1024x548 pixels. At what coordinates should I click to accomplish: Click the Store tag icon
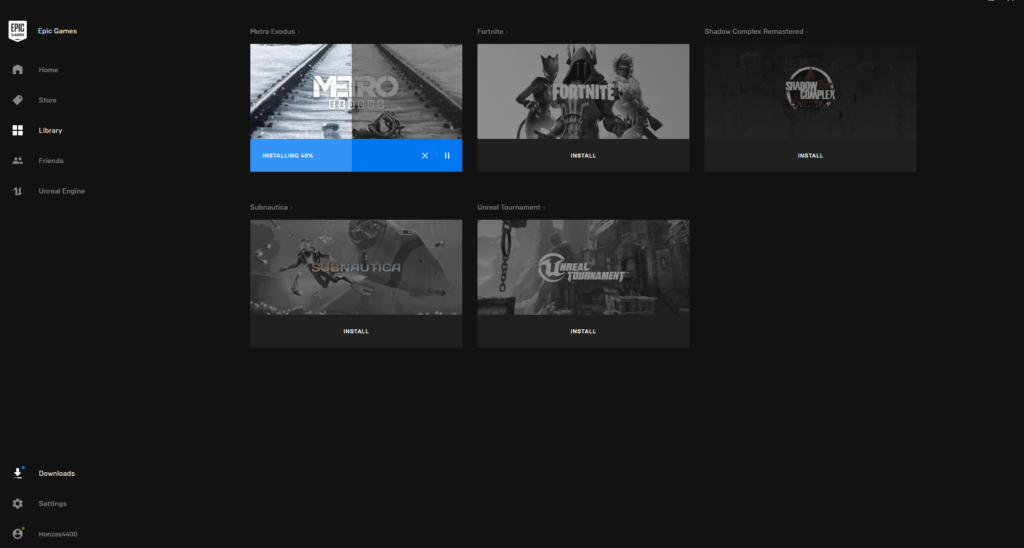17,100
